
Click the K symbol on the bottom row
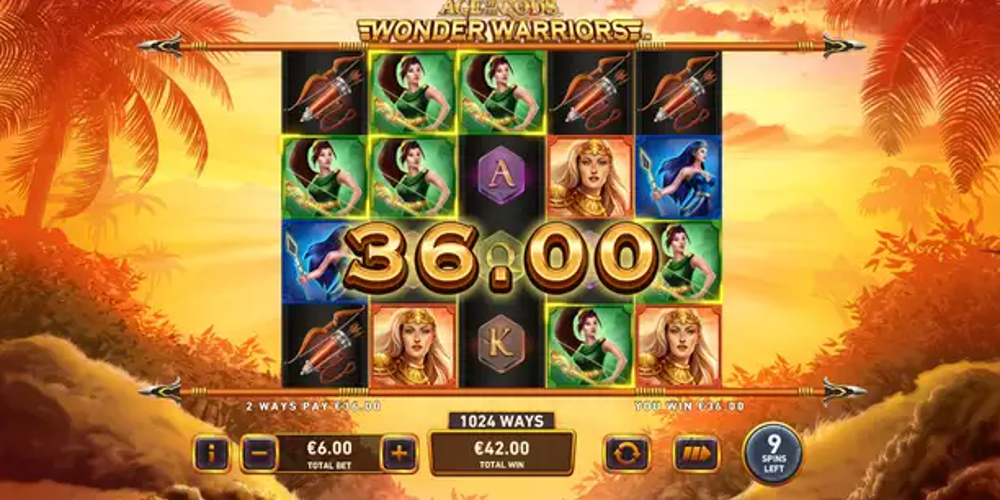tap(501, 344)
